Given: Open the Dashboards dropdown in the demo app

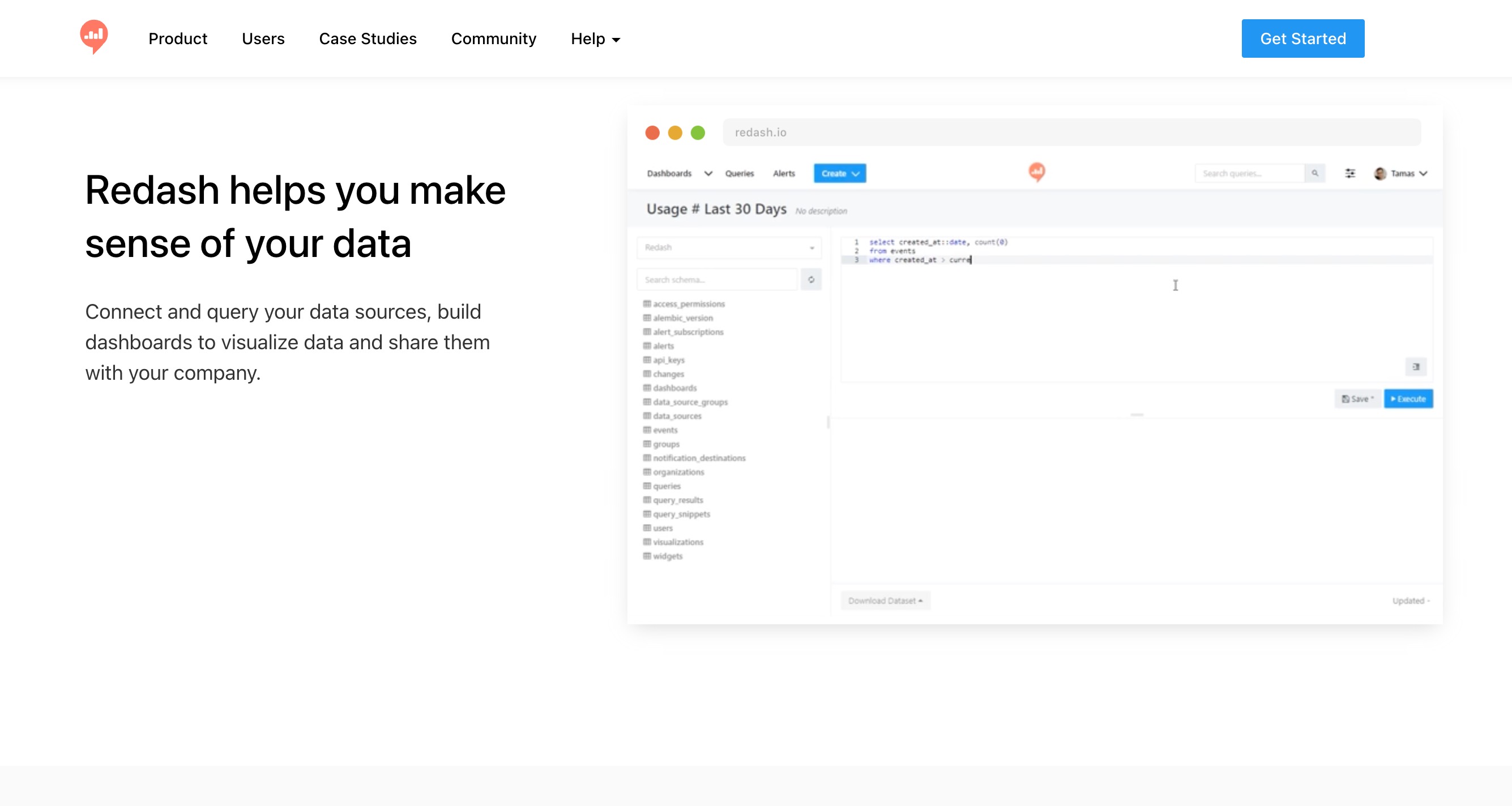Looking at the screenshot, I should click(679, 174).
